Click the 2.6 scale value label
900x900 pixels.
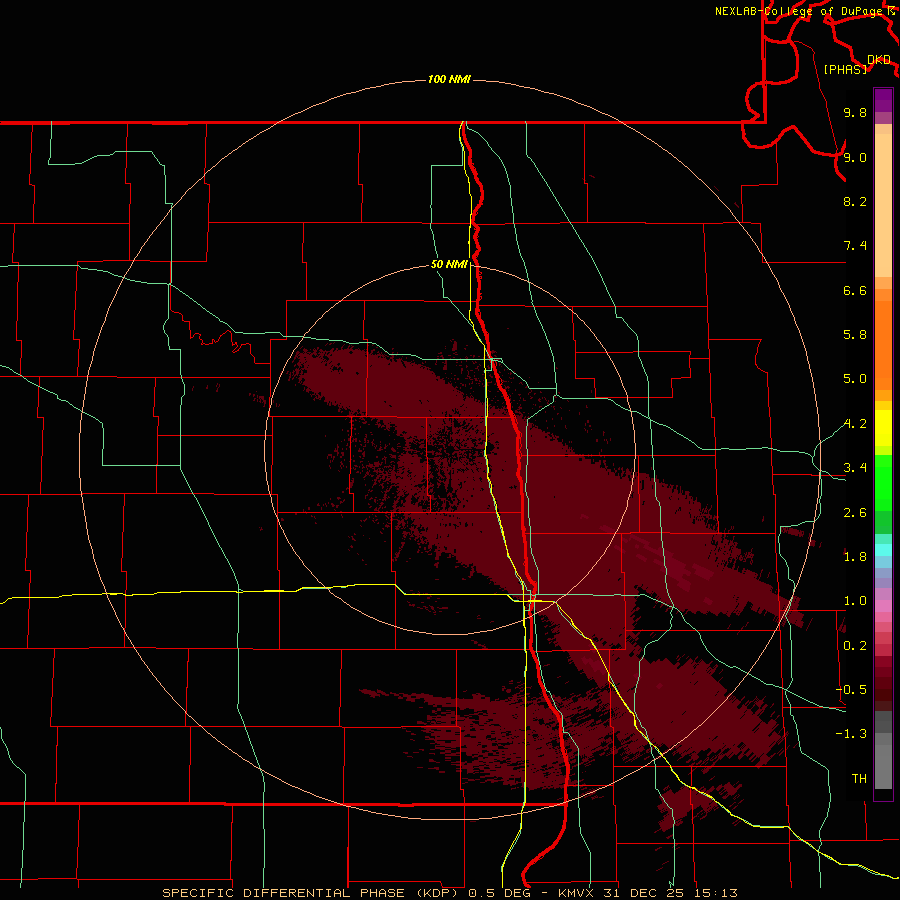click(855, 513)
